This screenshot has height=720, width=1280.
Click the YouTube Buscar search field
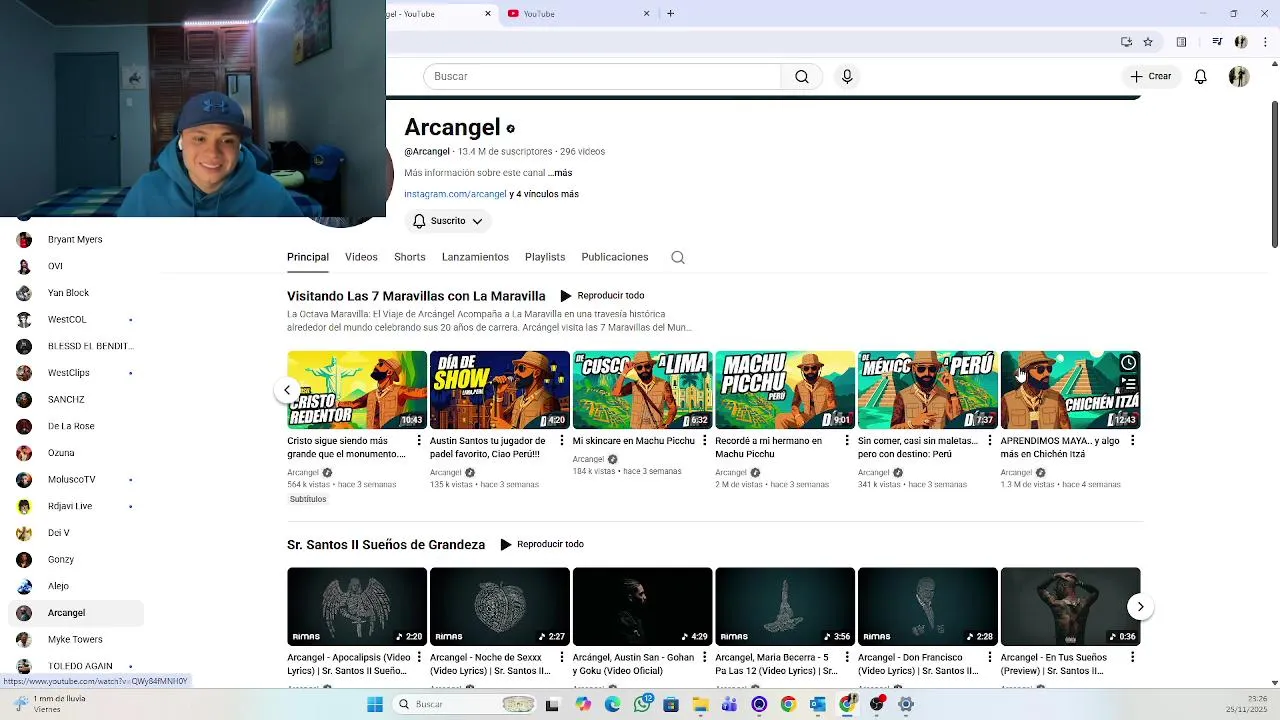click(x=602, y=76)
